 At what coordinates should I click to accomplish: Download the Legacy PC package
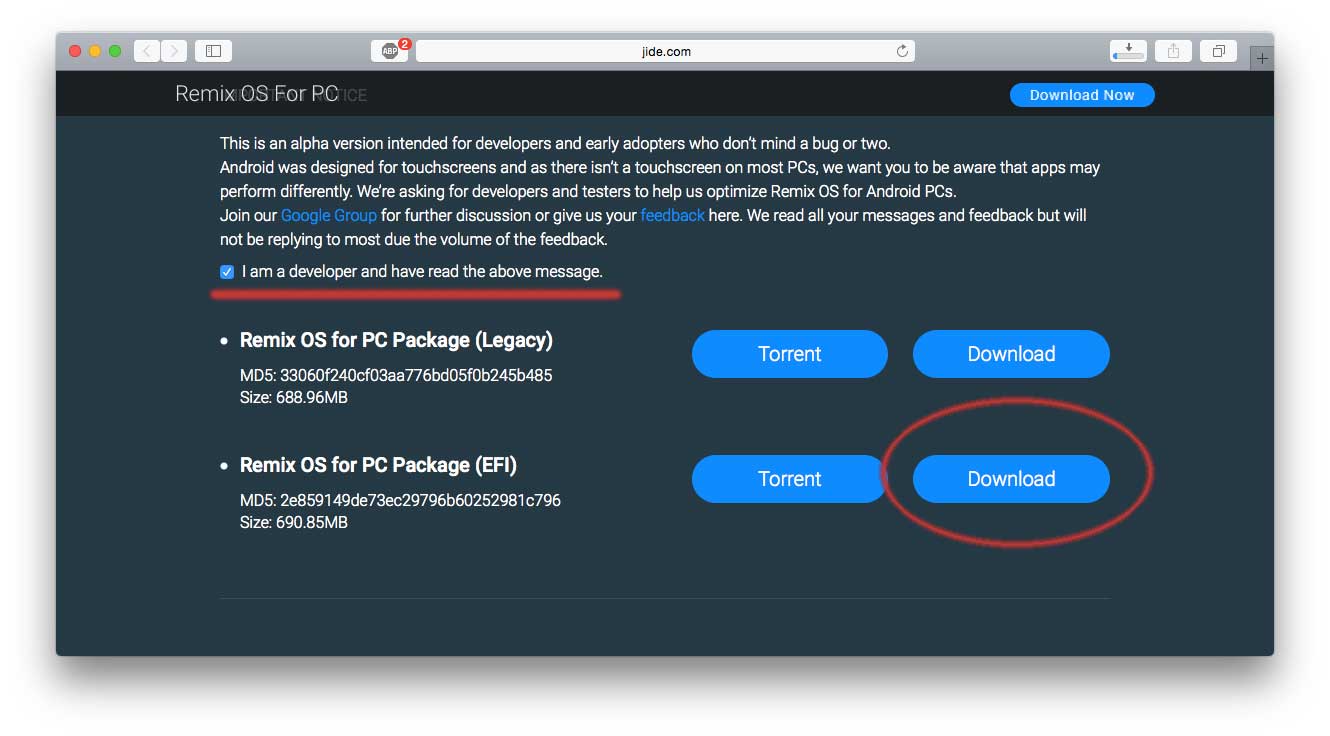click(1011, 354)
